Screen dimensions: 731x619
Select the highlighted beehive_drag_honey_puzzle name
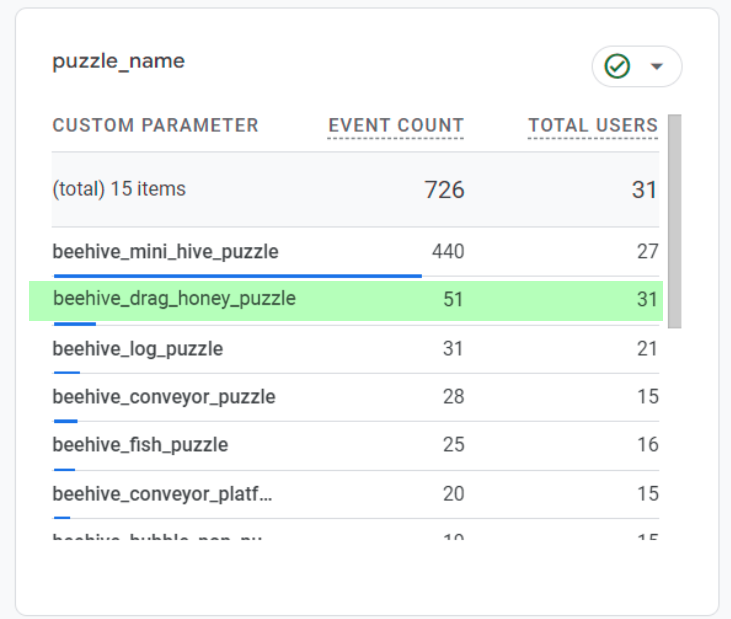point(174,298)
